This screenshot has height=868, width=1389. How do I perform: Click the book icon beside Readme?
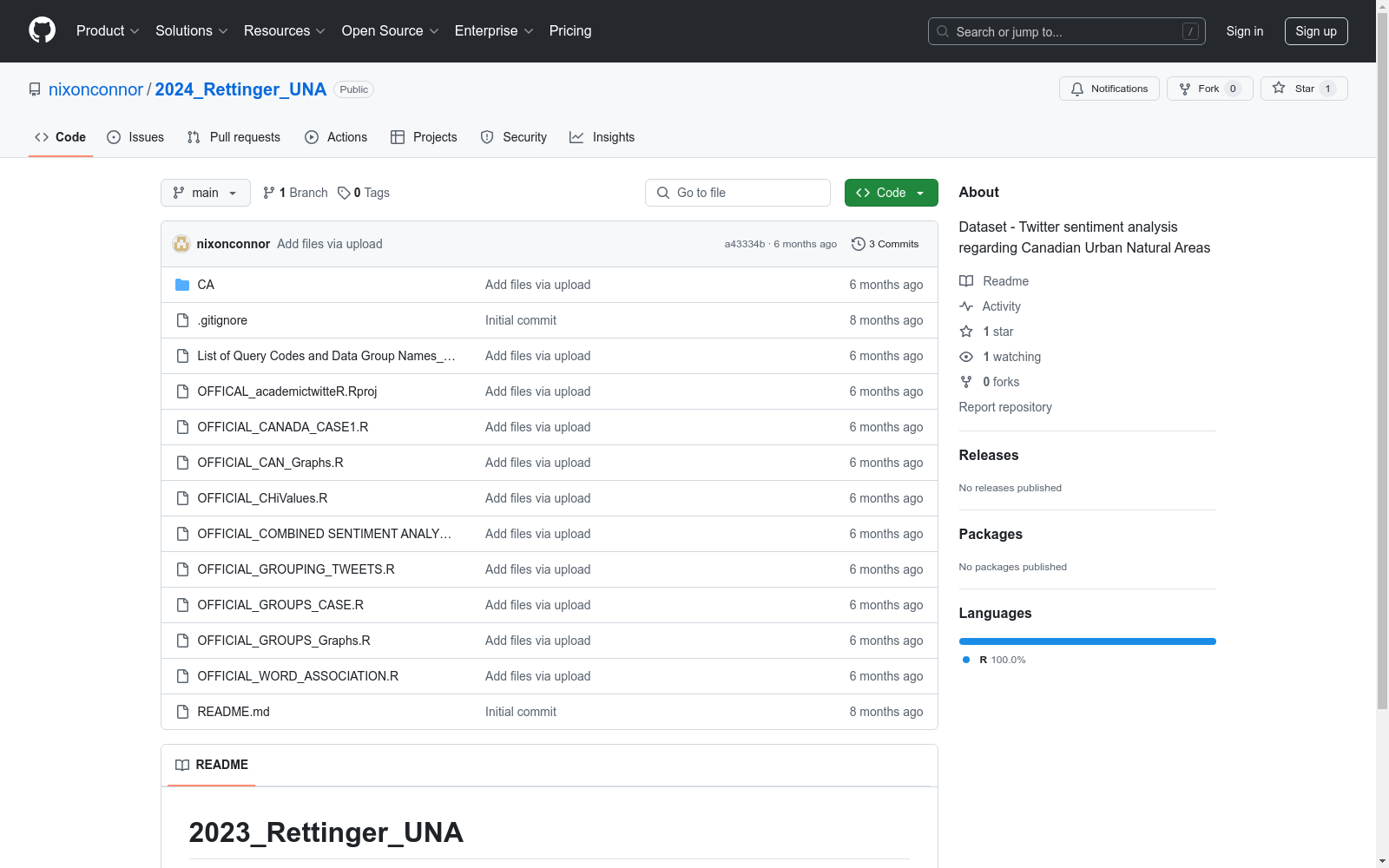click(966, 281)
